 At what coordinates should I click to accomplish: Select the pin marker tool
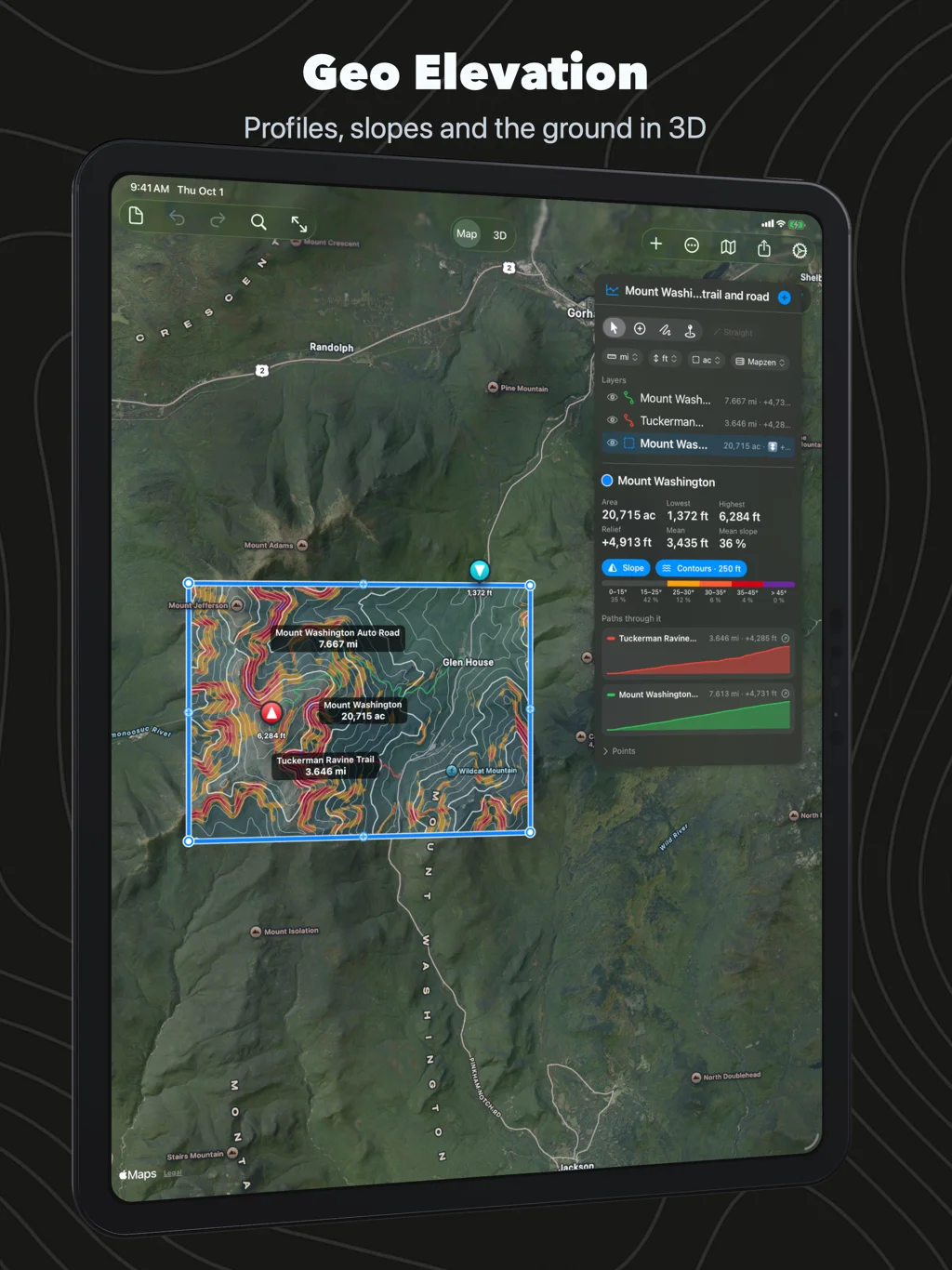(690, 330)
